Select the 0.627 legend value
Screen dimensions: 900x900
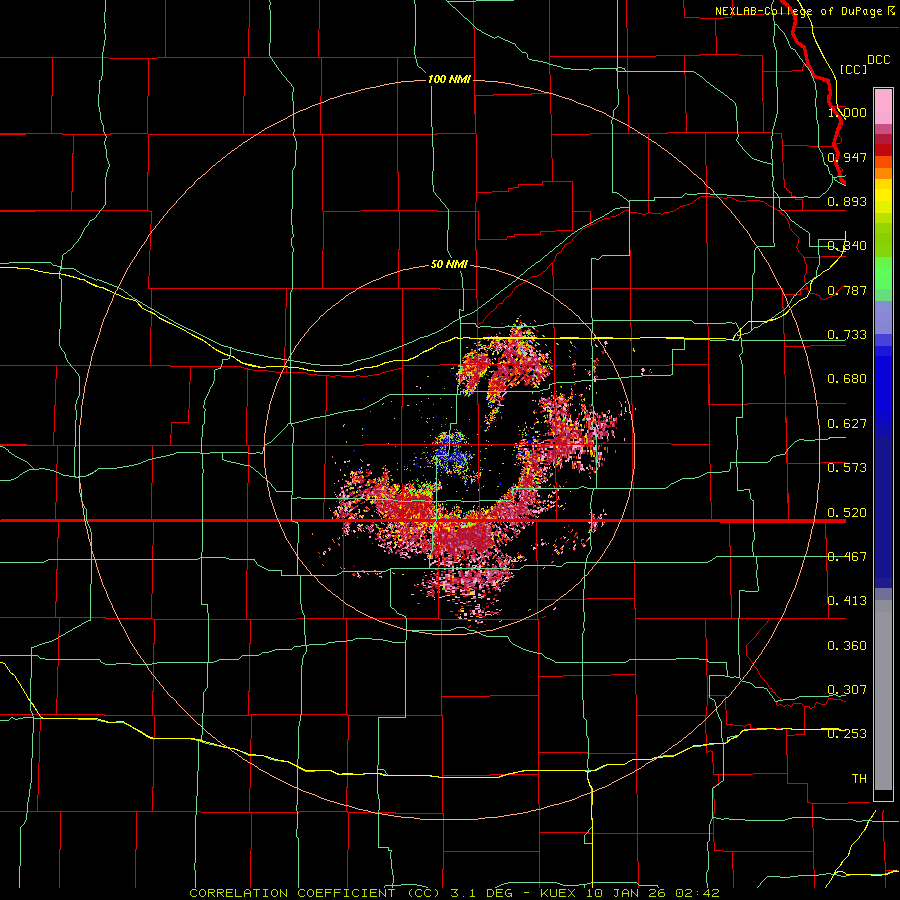coord(847,424)
